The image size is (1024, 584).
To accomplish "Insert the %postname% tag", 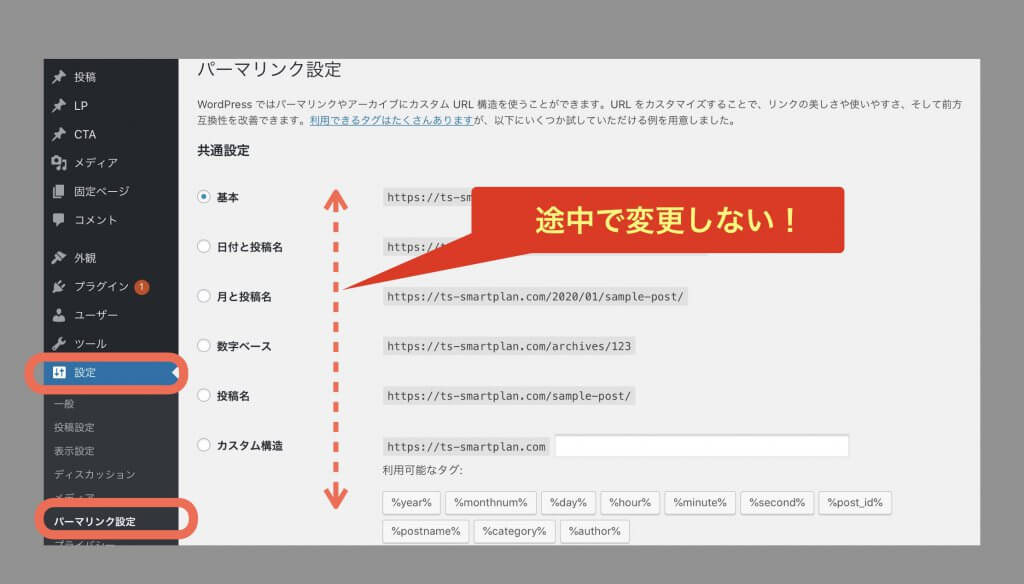I will click(x=426, y=532).
